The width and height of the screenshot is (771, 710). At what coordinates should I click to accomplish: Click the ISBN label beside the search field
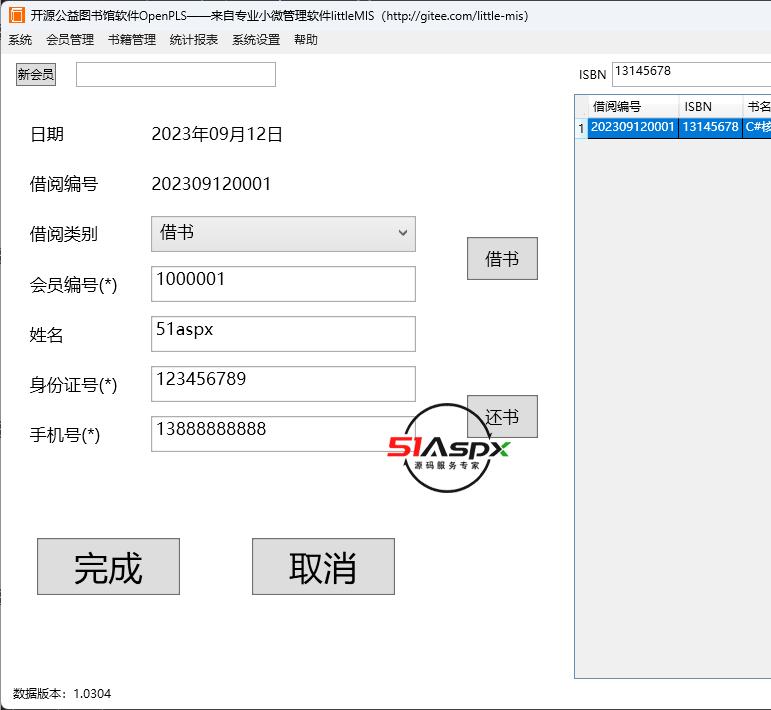click(x=592, y=75)
